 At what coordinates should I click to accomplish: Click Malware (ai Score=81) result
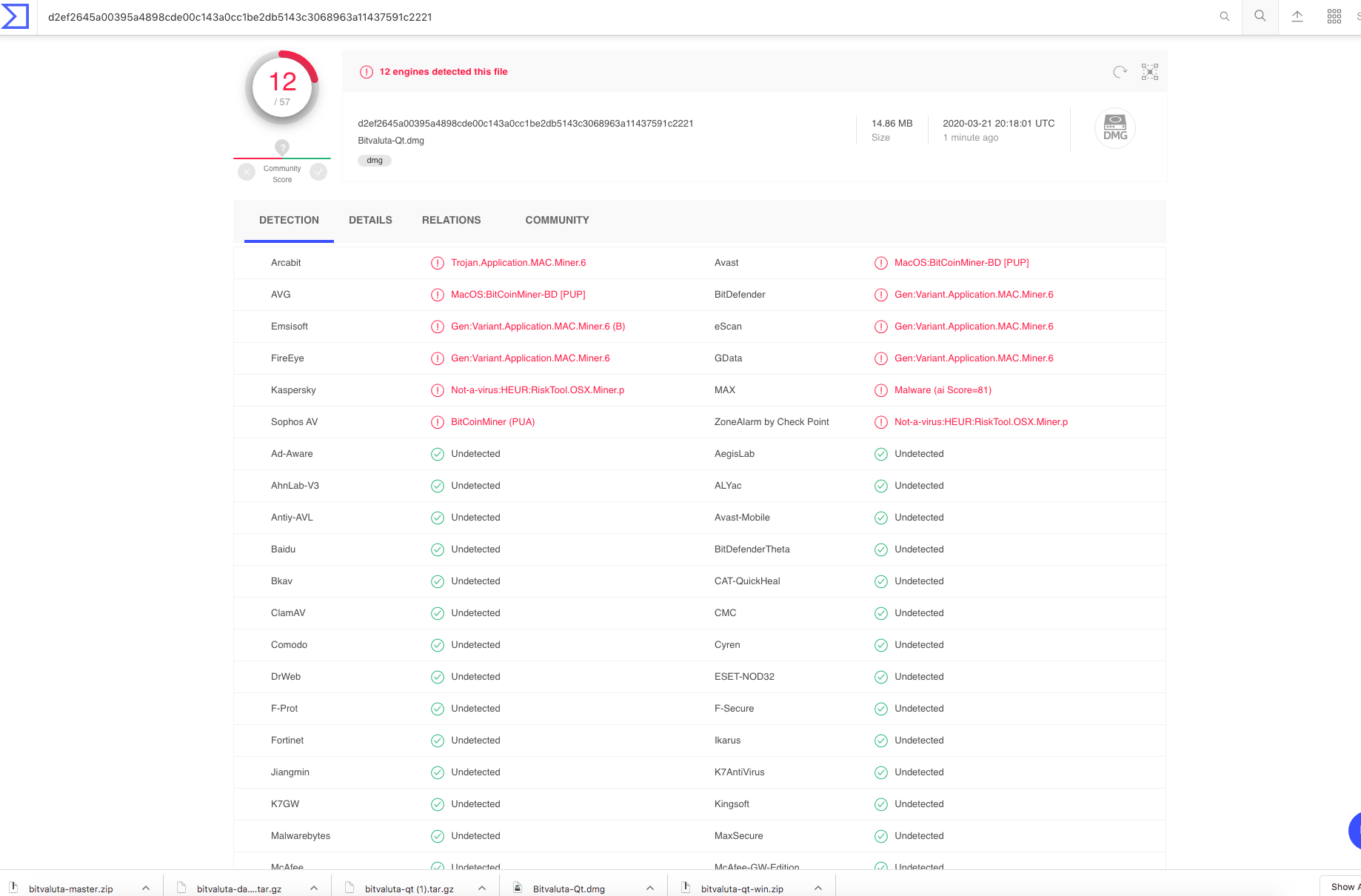pos(943,390)
